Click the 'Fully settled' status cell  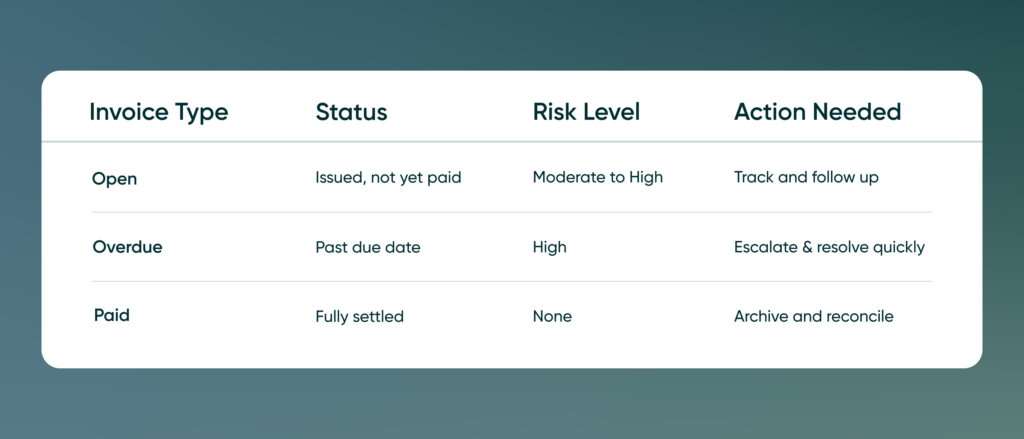[359, 317]
